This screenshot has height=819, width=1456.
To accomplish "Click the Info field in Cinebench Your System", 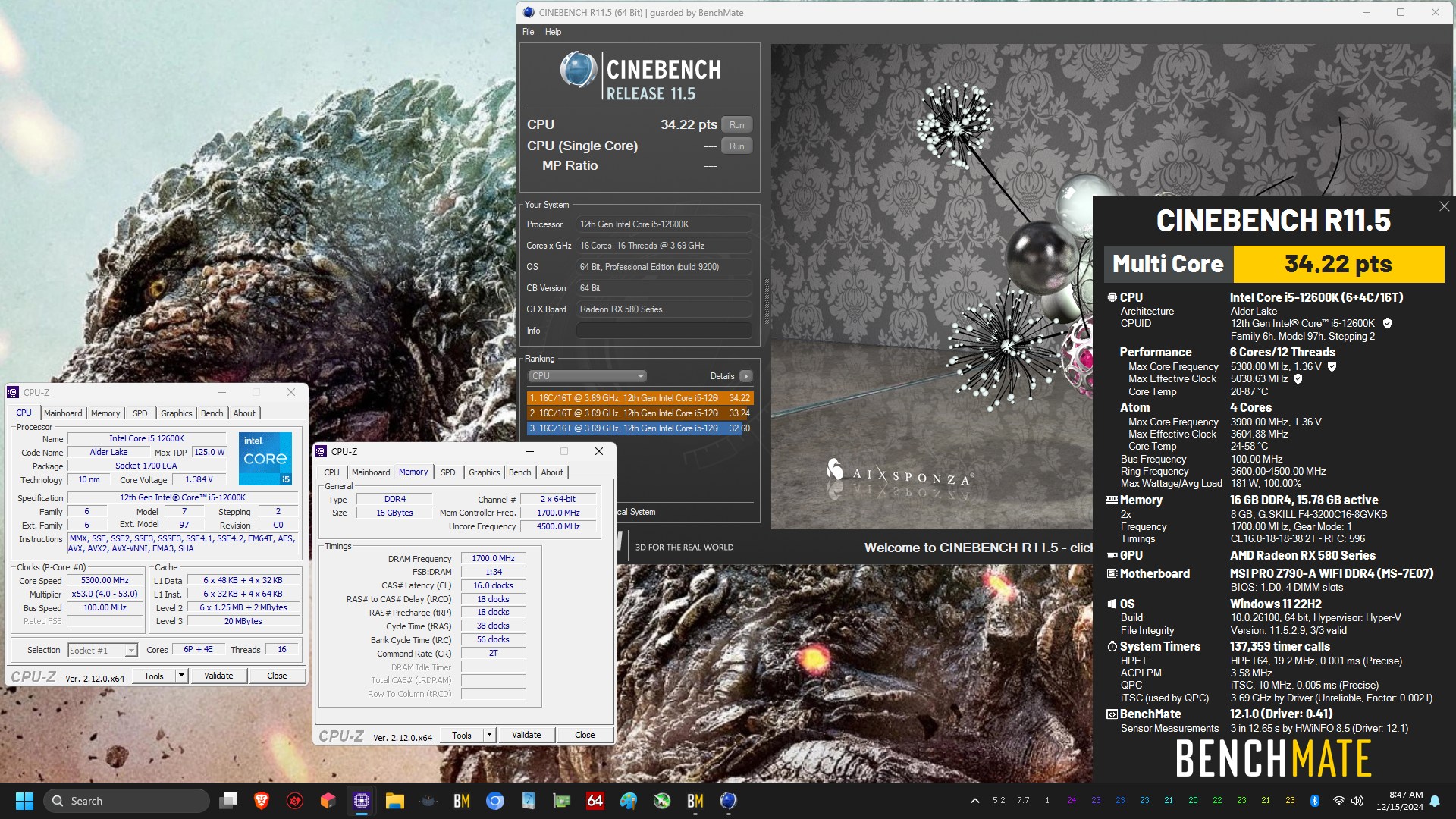I will coord(664,331).
